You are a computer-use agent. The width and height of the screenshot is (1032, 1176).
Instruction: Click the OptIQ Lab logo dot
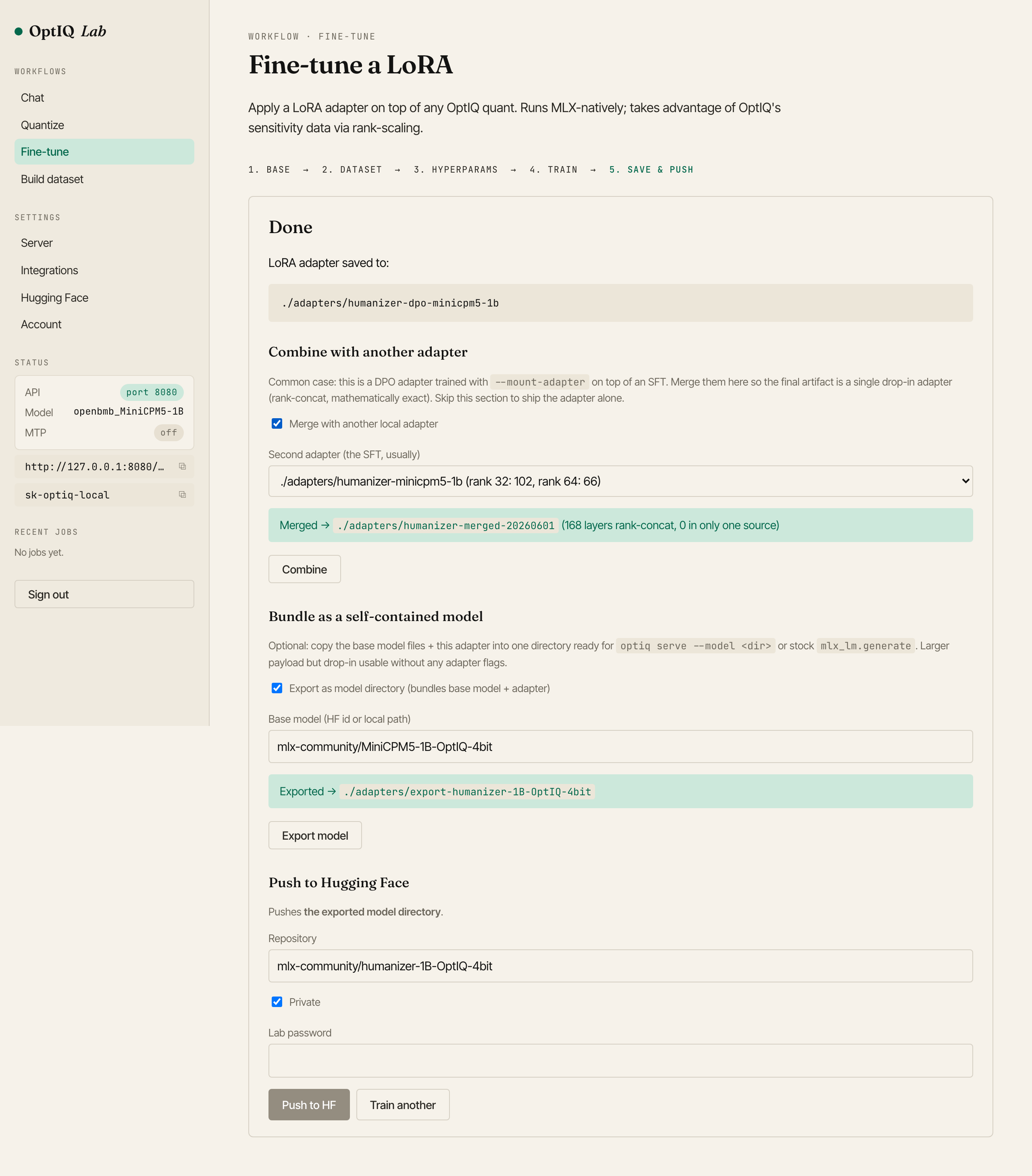point(19,31)
